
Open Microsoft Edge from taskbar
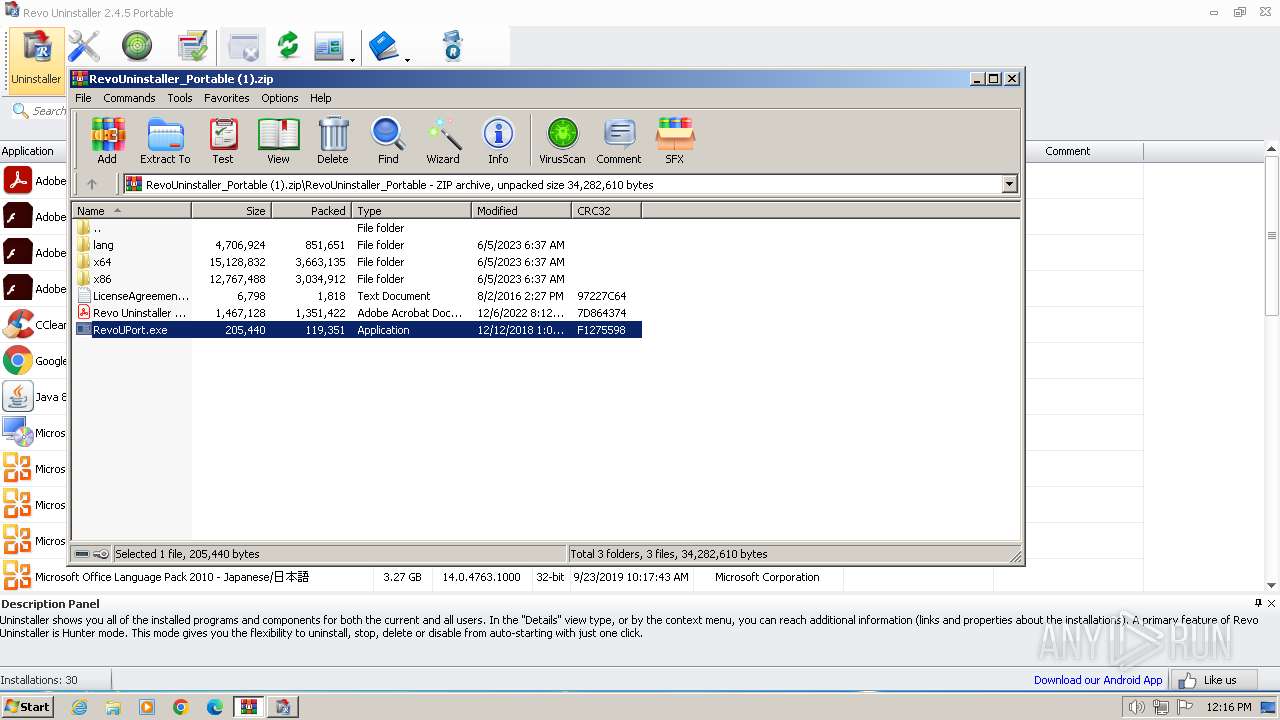(215, 707)
